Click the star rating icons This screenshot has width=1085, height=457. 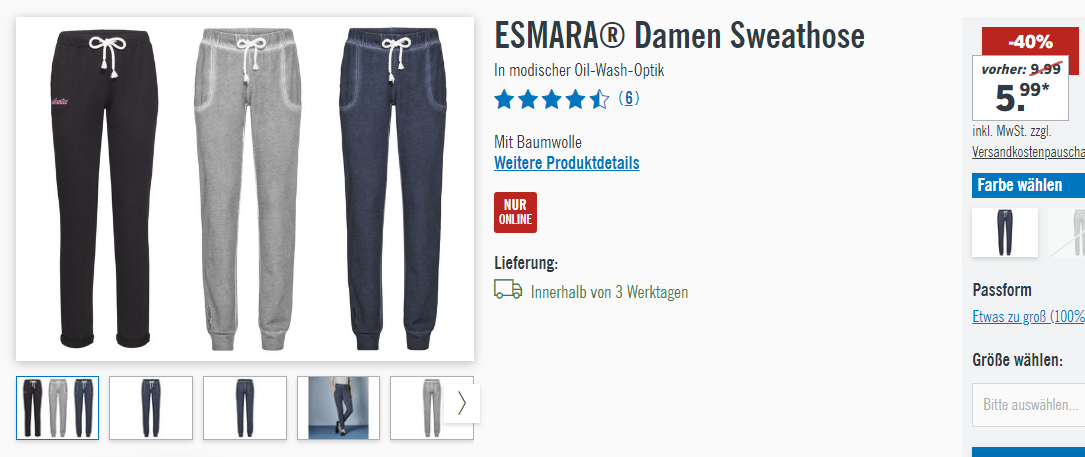[551, 100]
